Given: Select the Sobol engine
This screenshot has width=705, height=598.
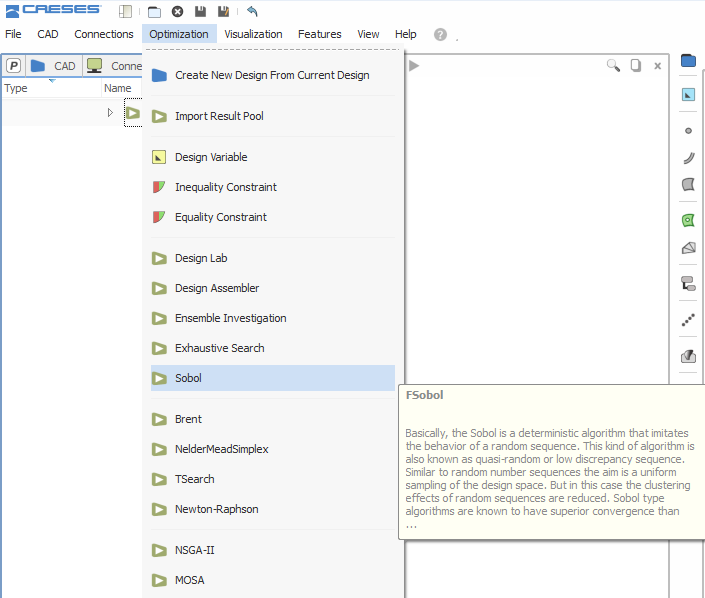Looking at the screenshot, I should [x=273, y=378].
